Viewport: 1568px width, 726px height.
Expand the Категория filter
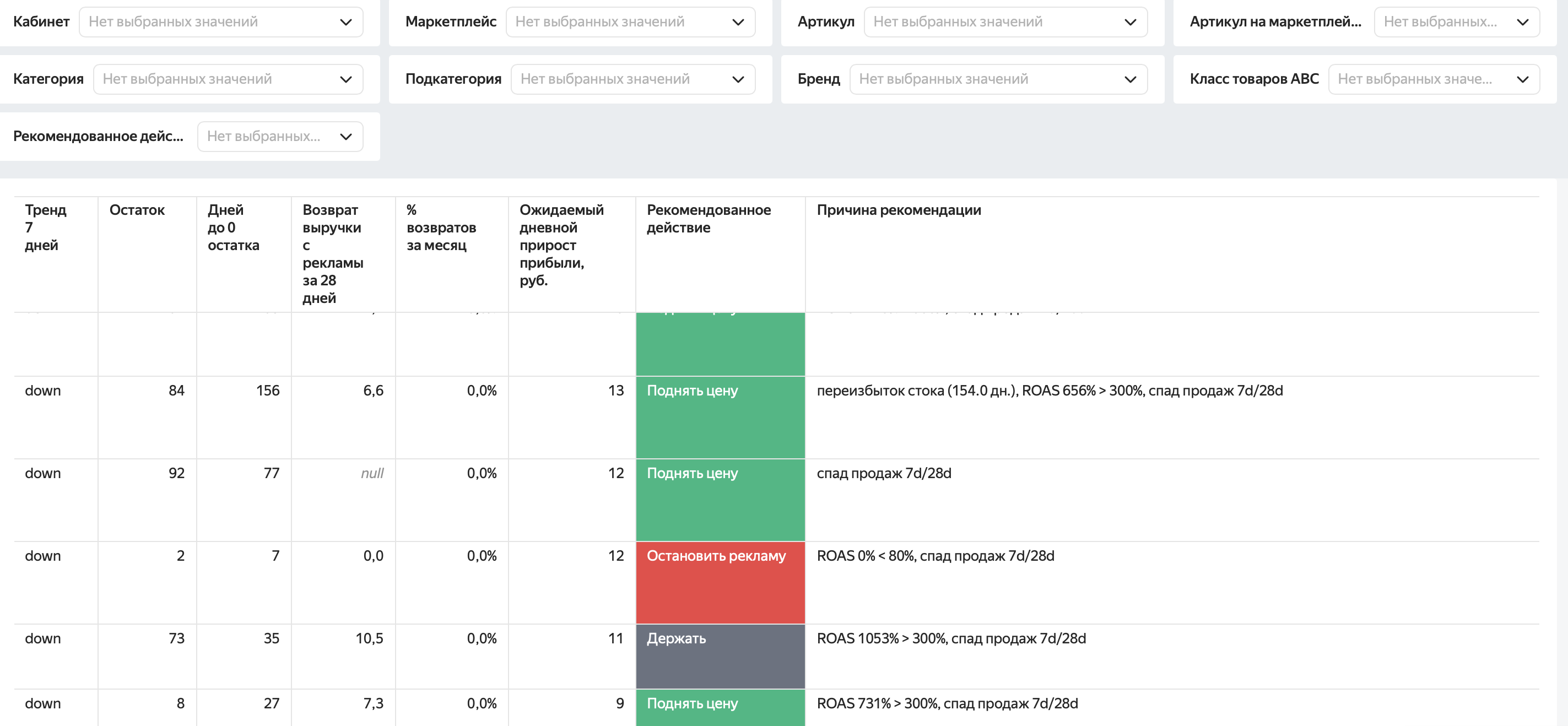coord(228,79)
